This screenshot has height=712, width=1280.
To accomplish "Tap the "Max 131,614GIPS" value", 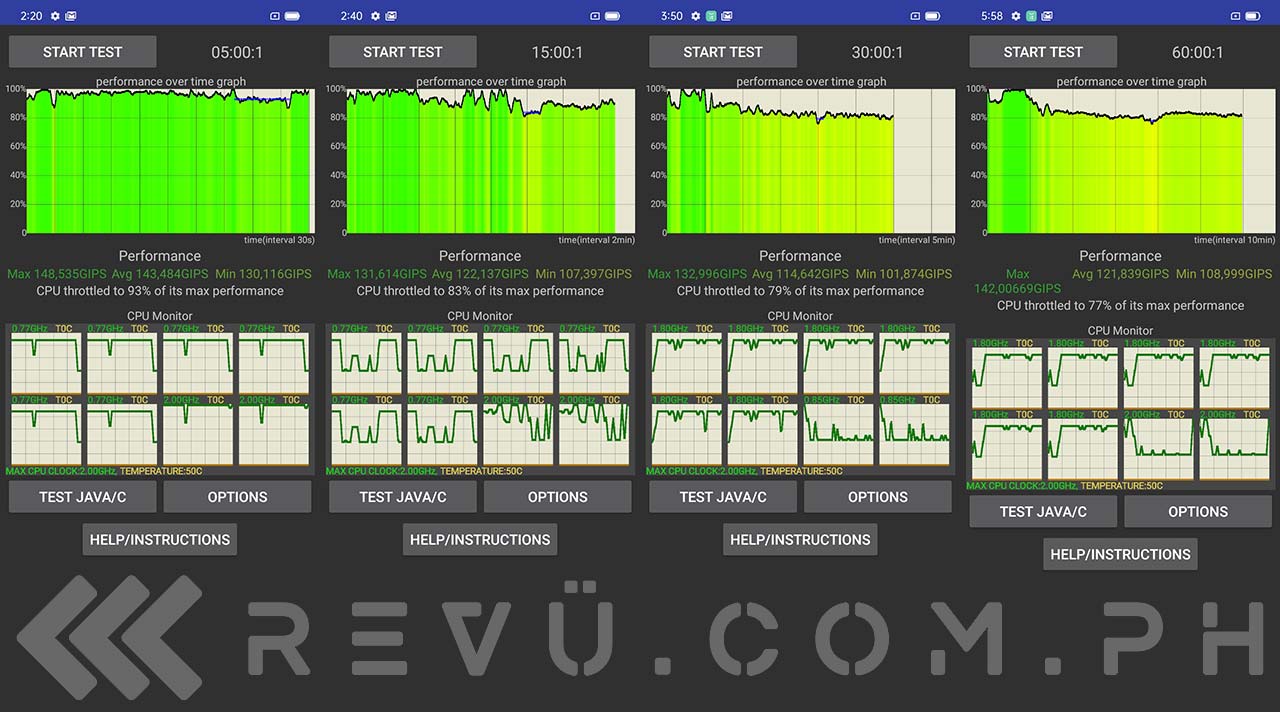I will (x=377, y=274).
